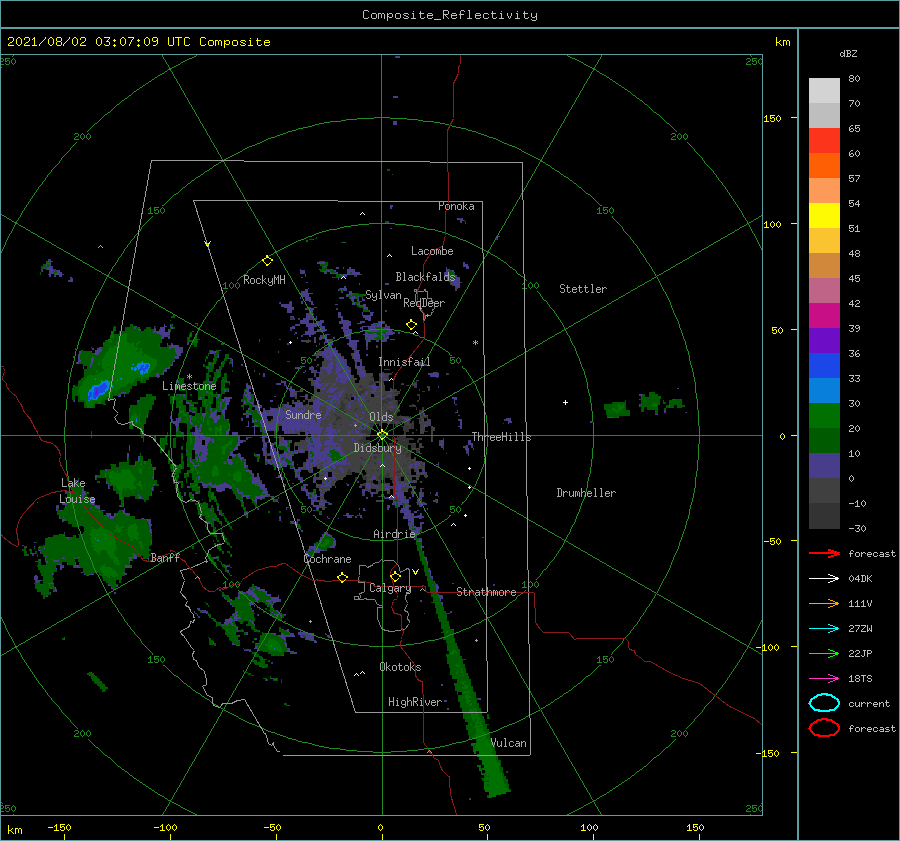Click the white plus marker east of ThreeHills
Viewport: 900px width, 841px height.
click(565, 402)
